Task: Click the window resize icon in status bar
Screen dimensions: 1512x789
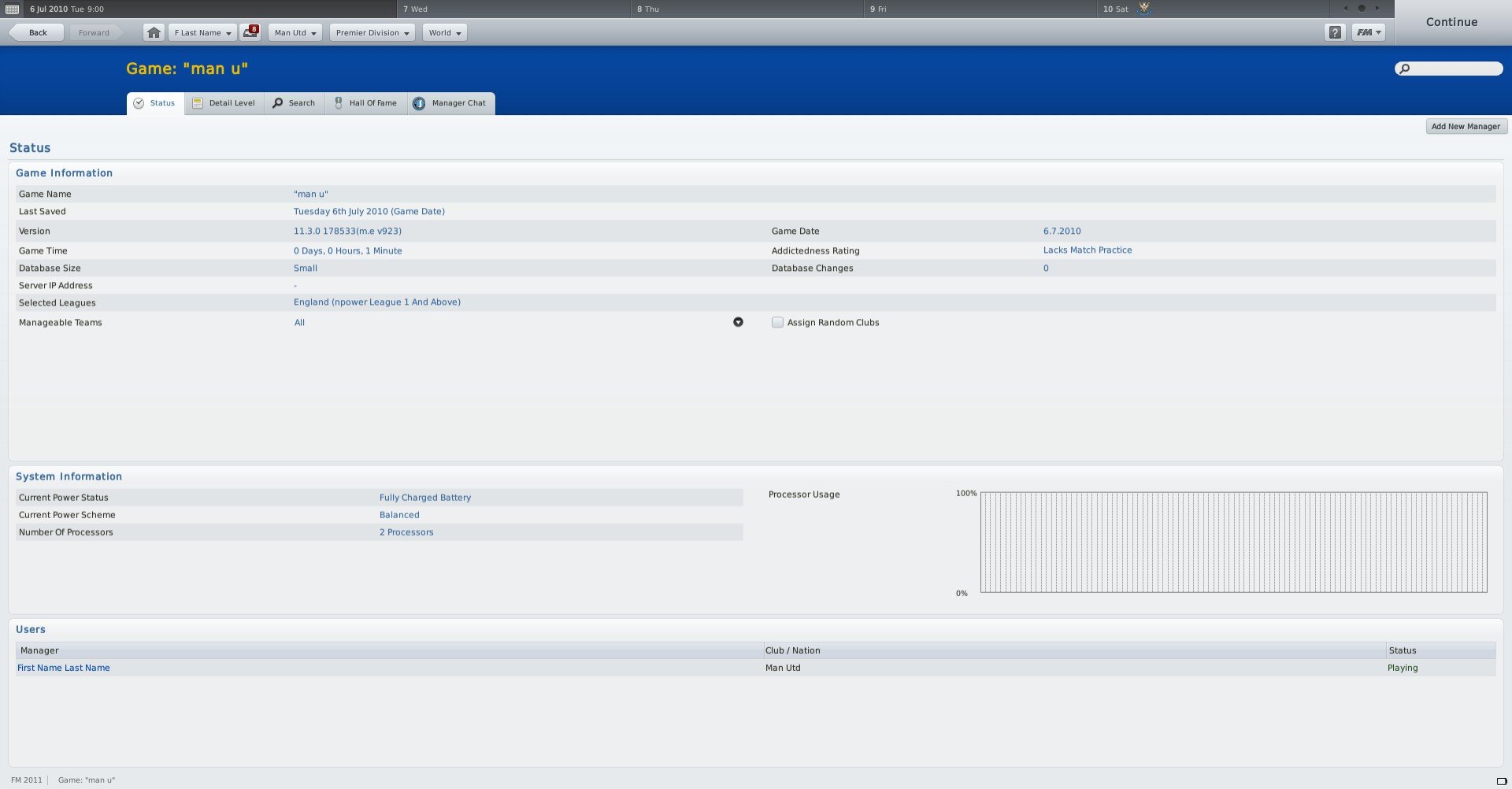Action: (x=1501, y=781)
